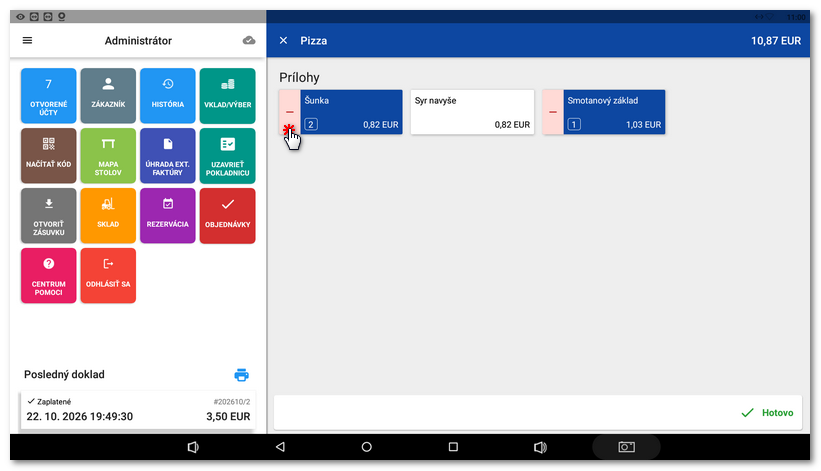The height and width of the screenshot is (471, 821).
Task: Confirm with the Hotovo button
Action: click(767, 412)
